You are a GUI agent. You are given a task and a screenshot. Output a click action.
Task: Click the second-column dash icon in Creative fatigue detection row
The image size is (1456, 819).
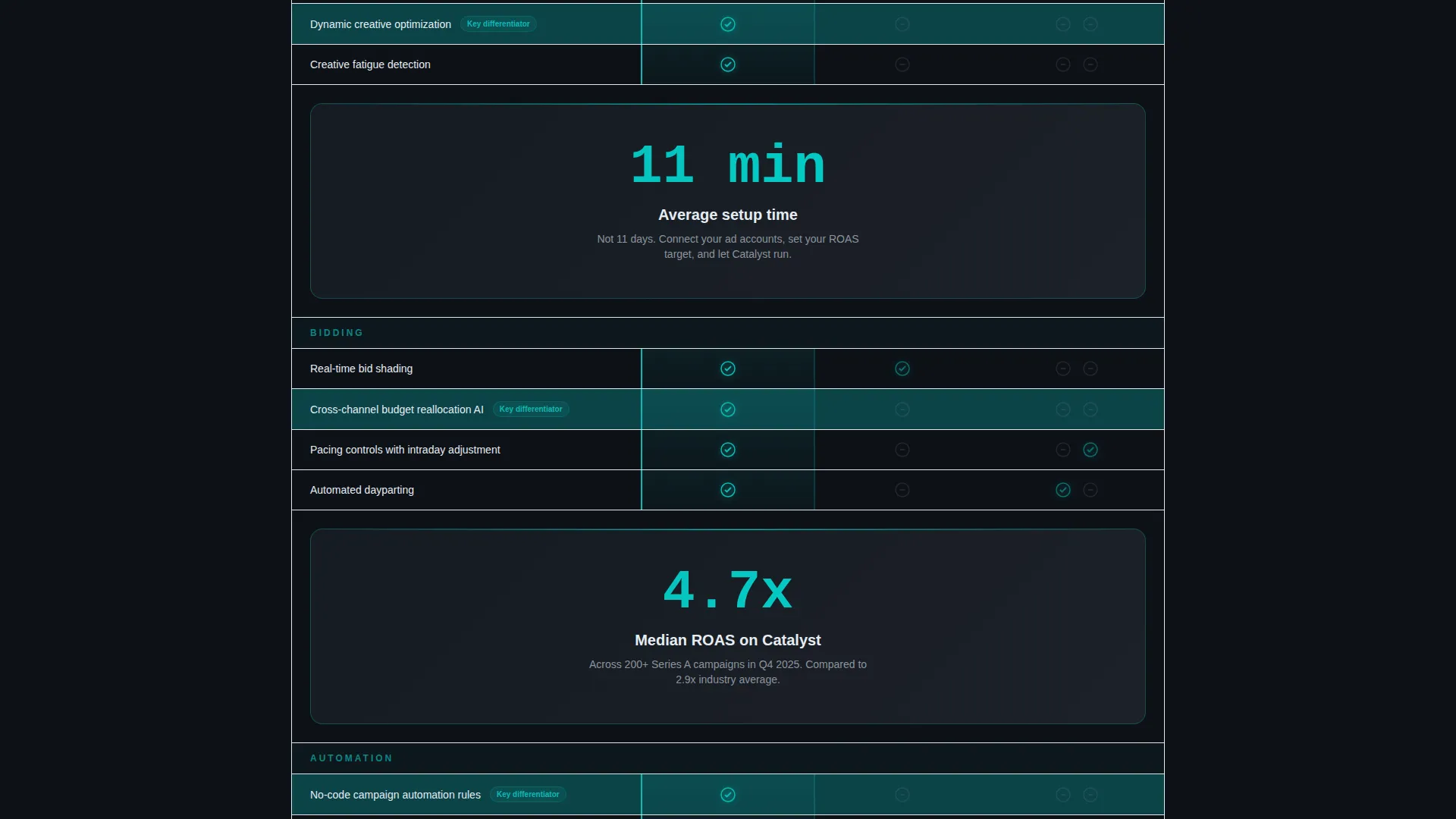902,64
